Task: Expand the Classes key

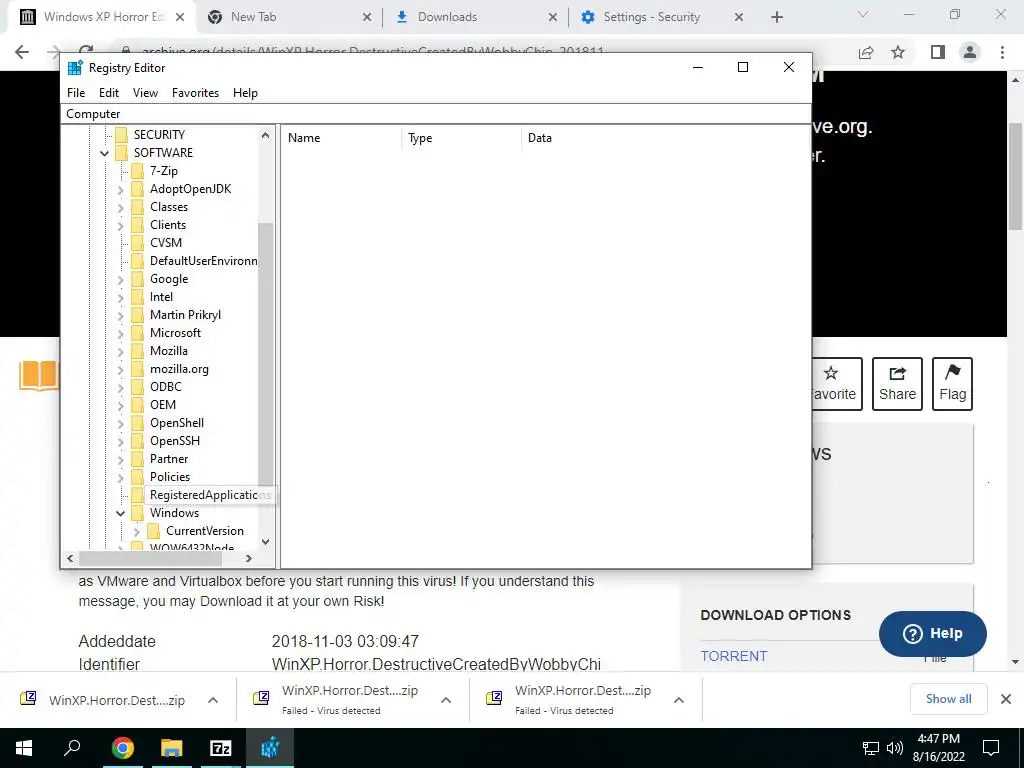Action: tap(120, 208)
